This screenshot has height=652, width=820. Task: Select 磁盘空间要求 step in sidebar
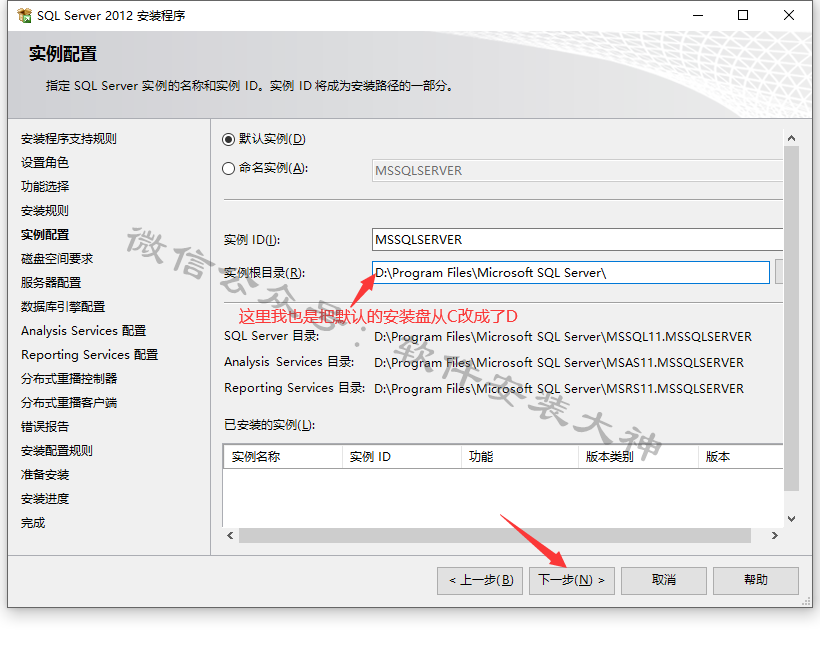coord(57,259)
